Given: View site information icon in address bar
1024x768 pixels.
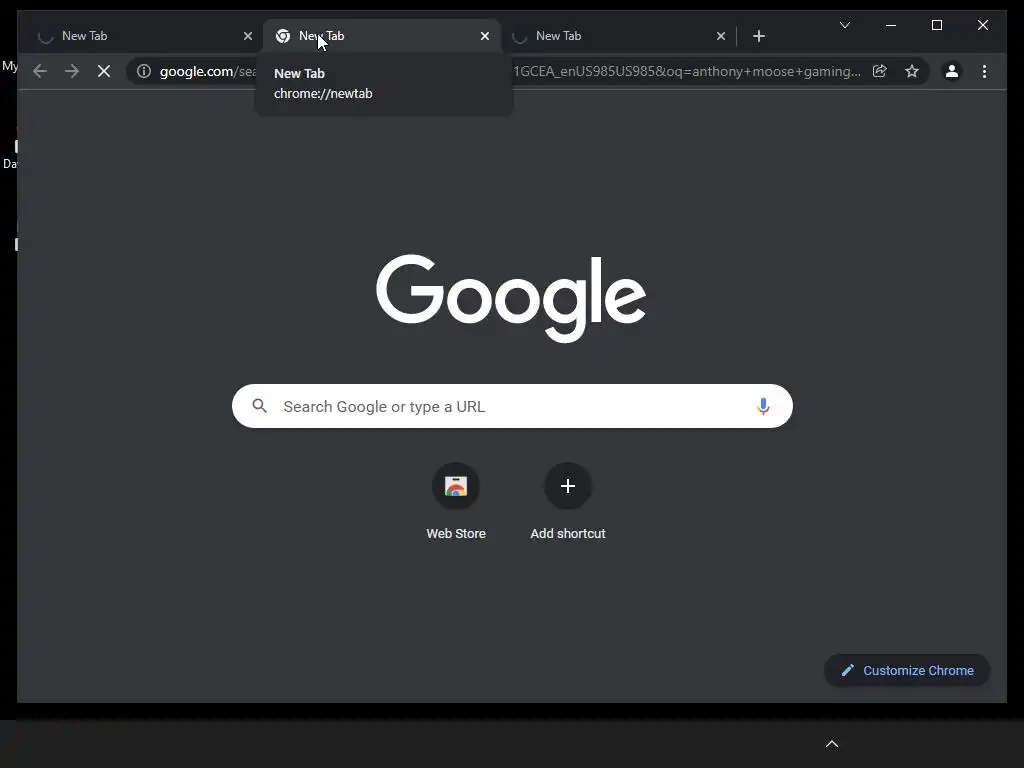Looking at the screenshot, I should point(144,71).
